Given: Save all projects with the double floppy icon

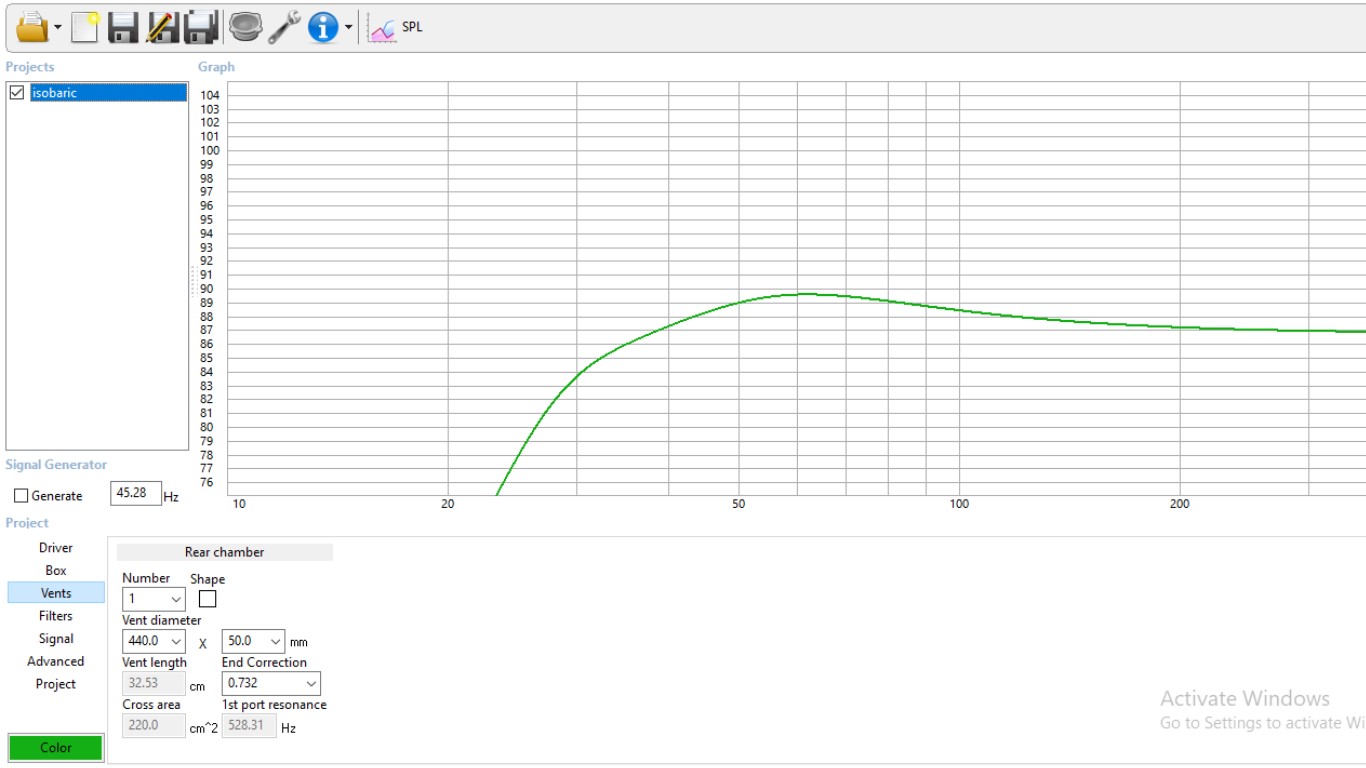Looking at the screenshot, I should pyautogui.click(x=201, y=27).
